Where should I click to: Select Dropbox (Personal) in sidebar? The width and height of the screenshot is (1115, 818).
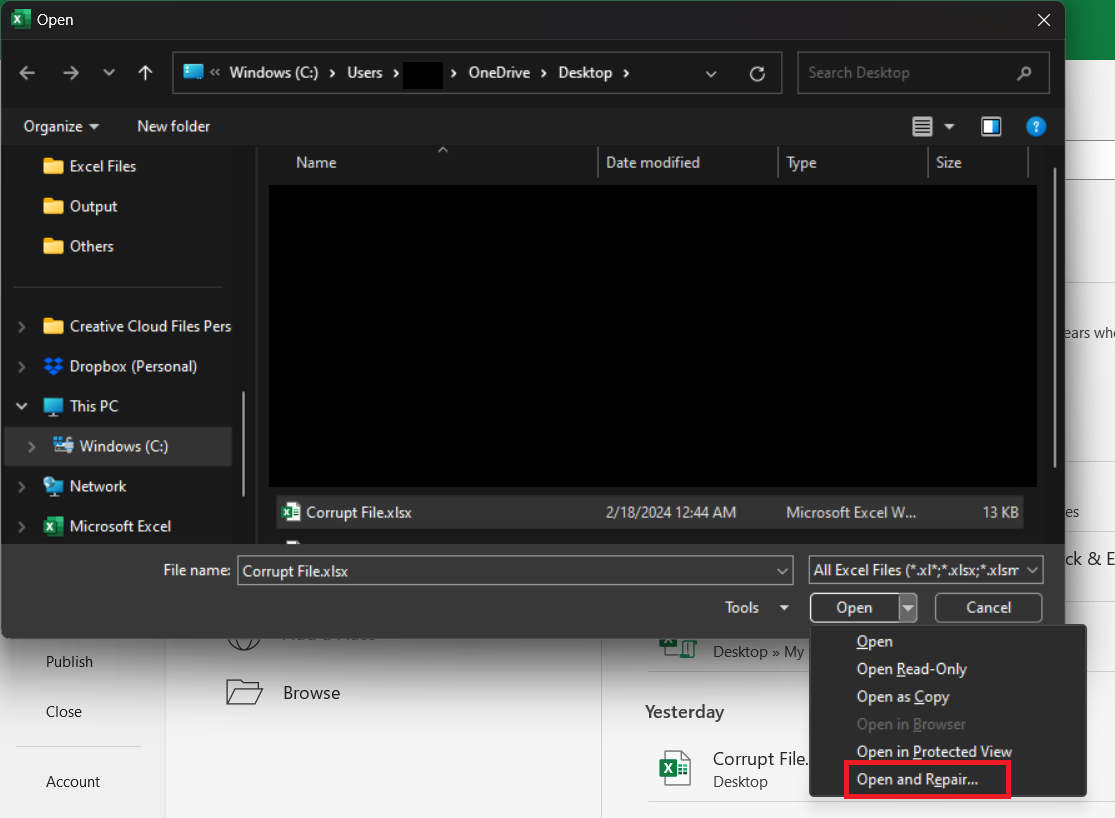pos(120,366)
